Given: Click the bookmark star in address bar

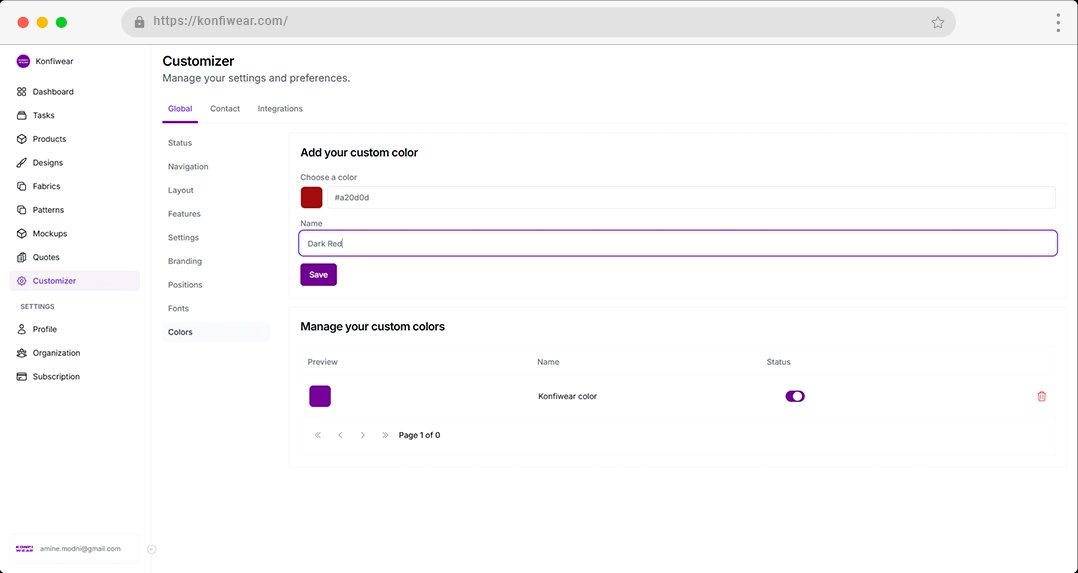Looking at the screenshot, I should tap(938, 23).
